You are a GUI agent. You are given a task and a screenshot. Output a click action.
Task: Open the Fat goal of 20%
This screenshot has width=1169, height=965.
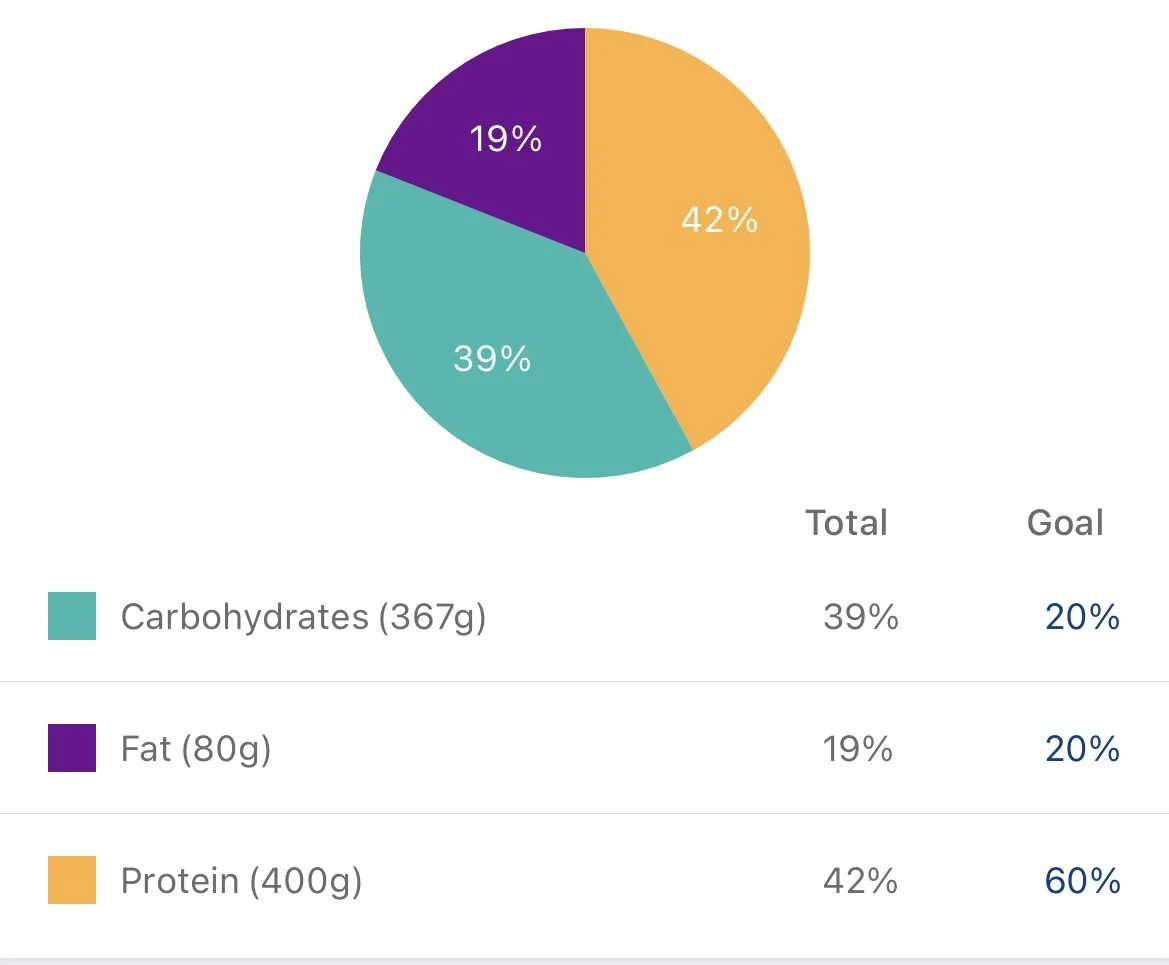1082,749
